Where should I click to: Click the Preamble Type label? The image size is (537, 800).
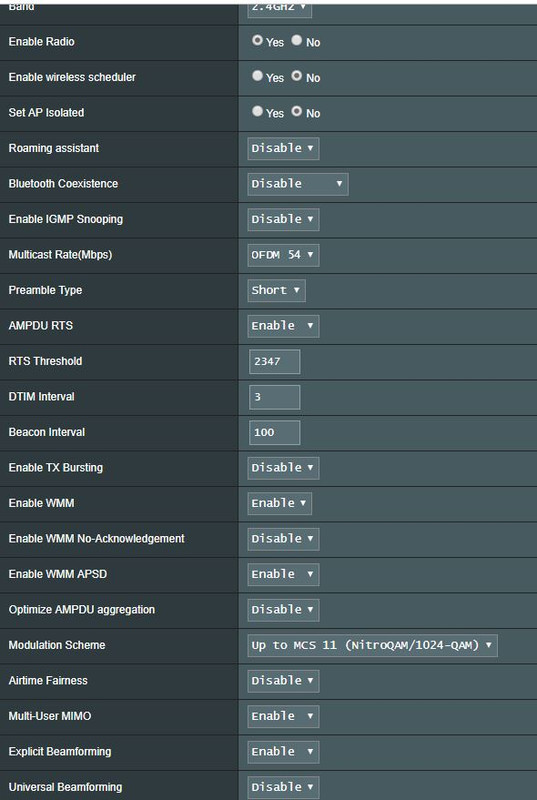tap(45, 290)
